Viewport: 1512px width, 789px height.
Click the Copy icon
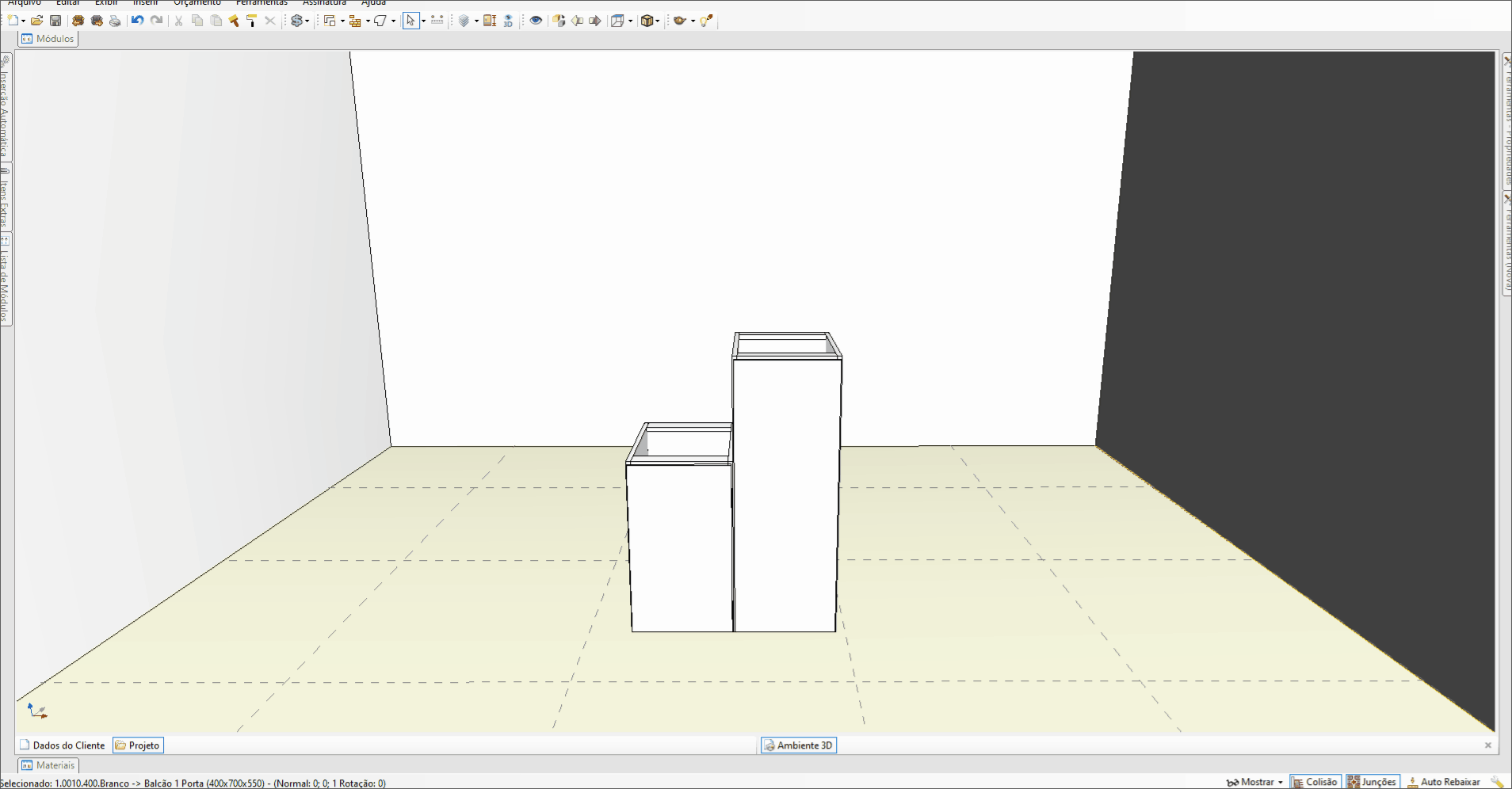[197, 21]
